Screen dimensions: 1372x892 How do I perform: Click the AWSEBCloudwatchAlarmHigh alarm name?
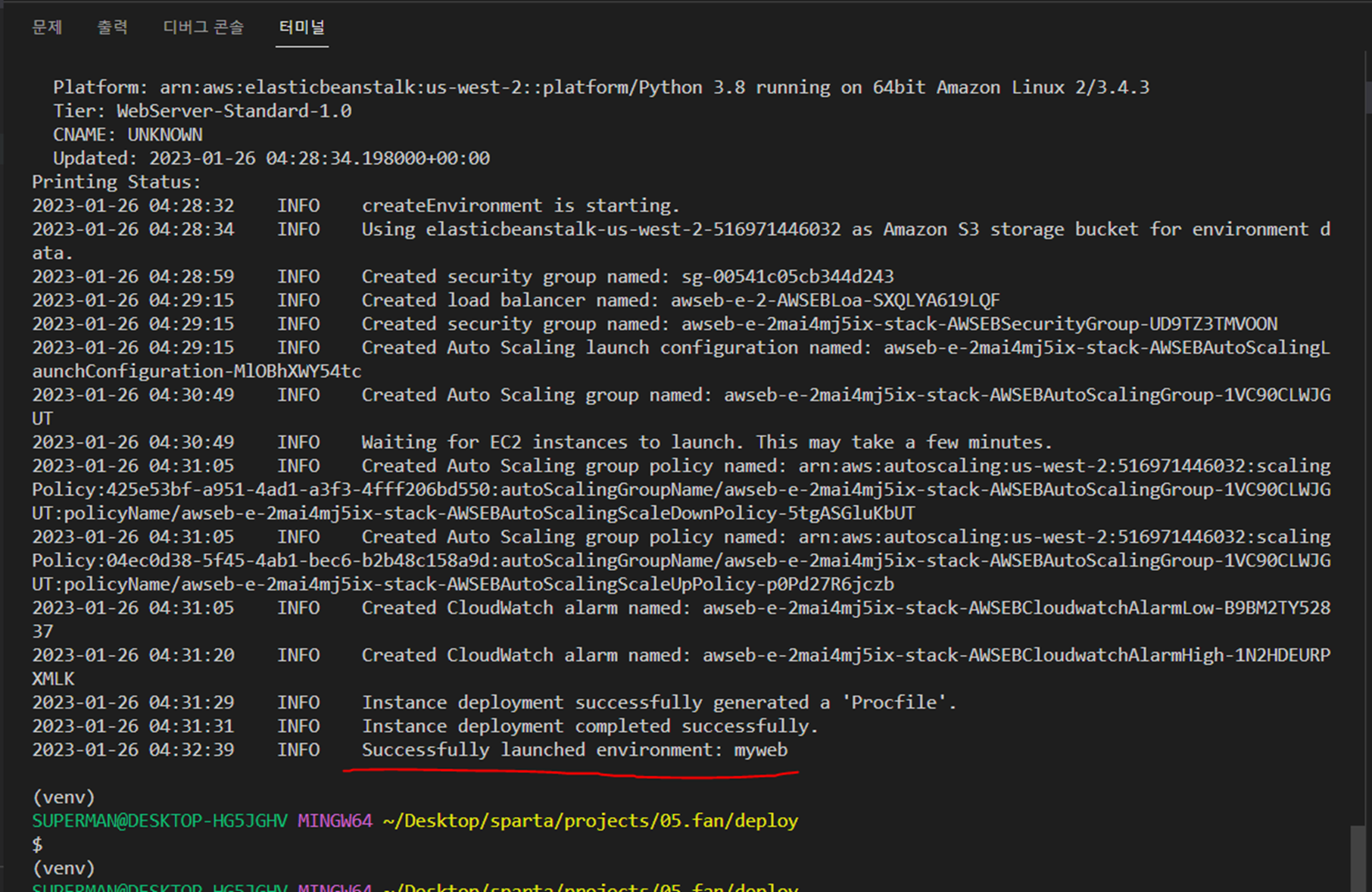[1016, 655]
